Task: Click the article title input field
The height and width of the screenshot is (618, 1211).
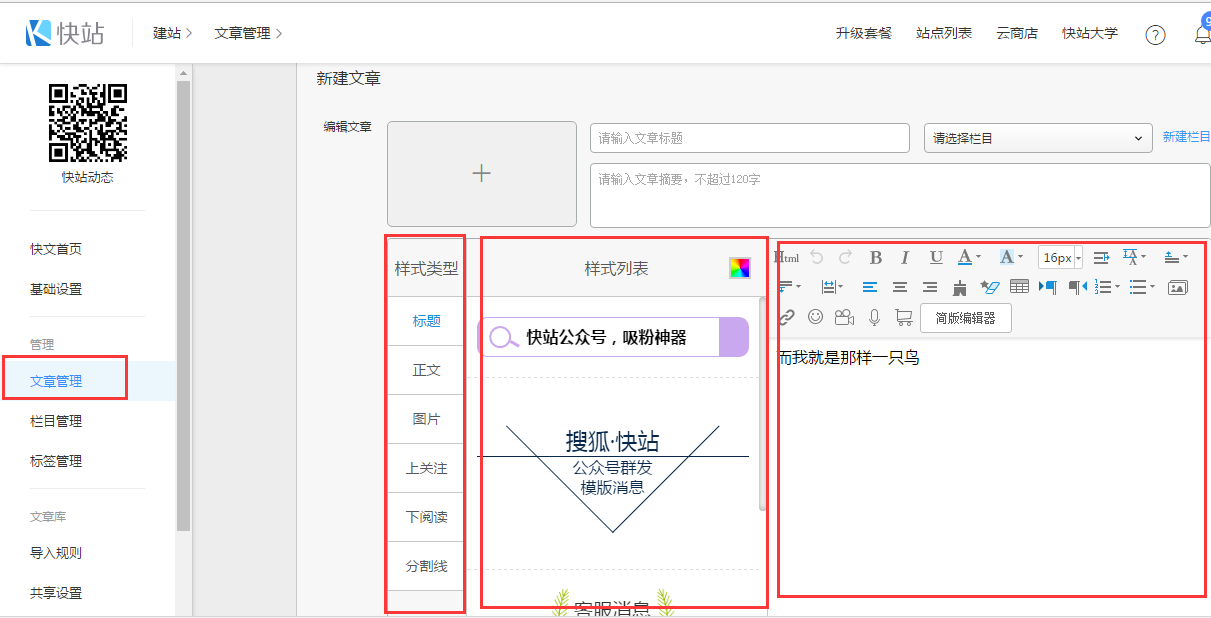Action: pyautogui.click(x=749, y=138)
